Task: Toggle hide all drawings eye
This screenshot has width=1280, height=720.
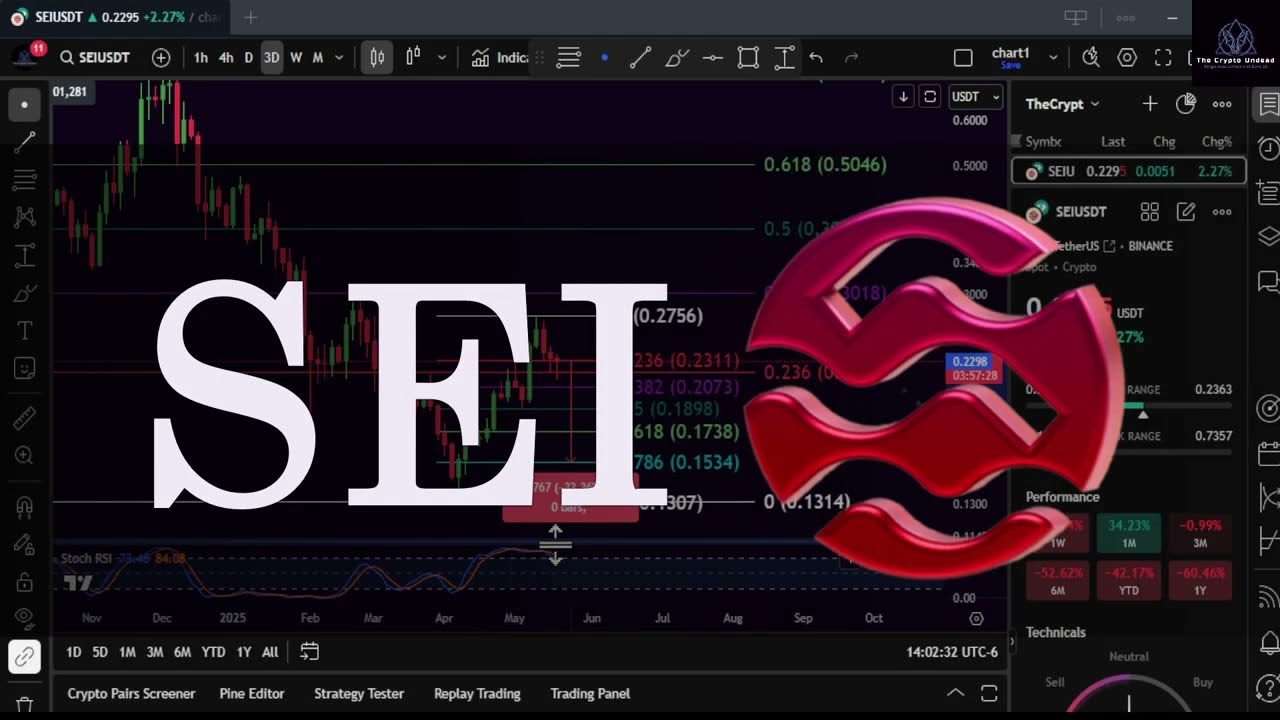Action: 24,618
